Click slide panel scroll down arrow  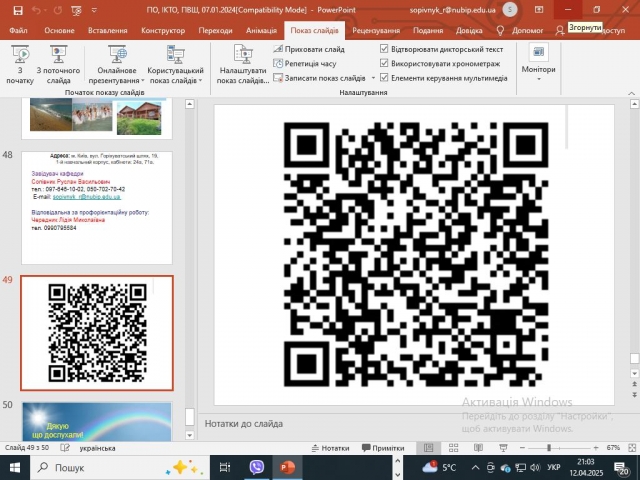point(189,435)
